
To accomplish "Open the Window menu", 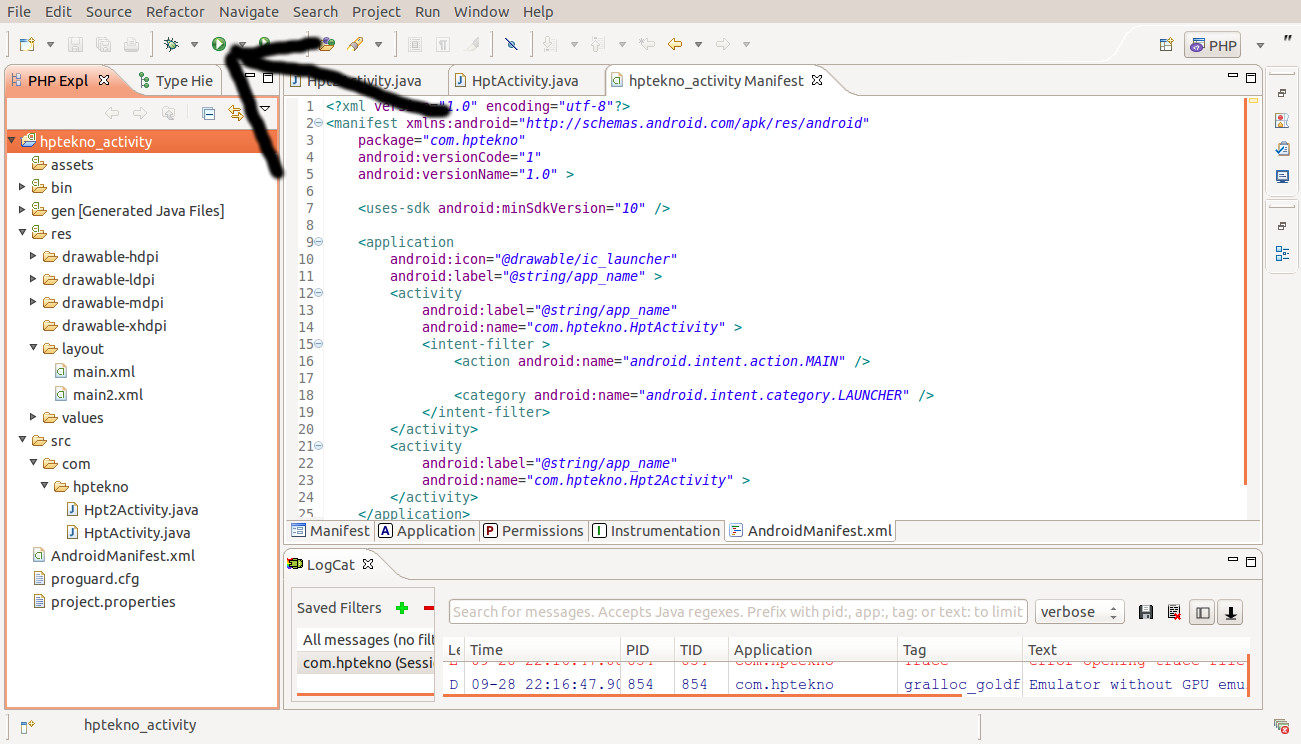I will (481, 12).
